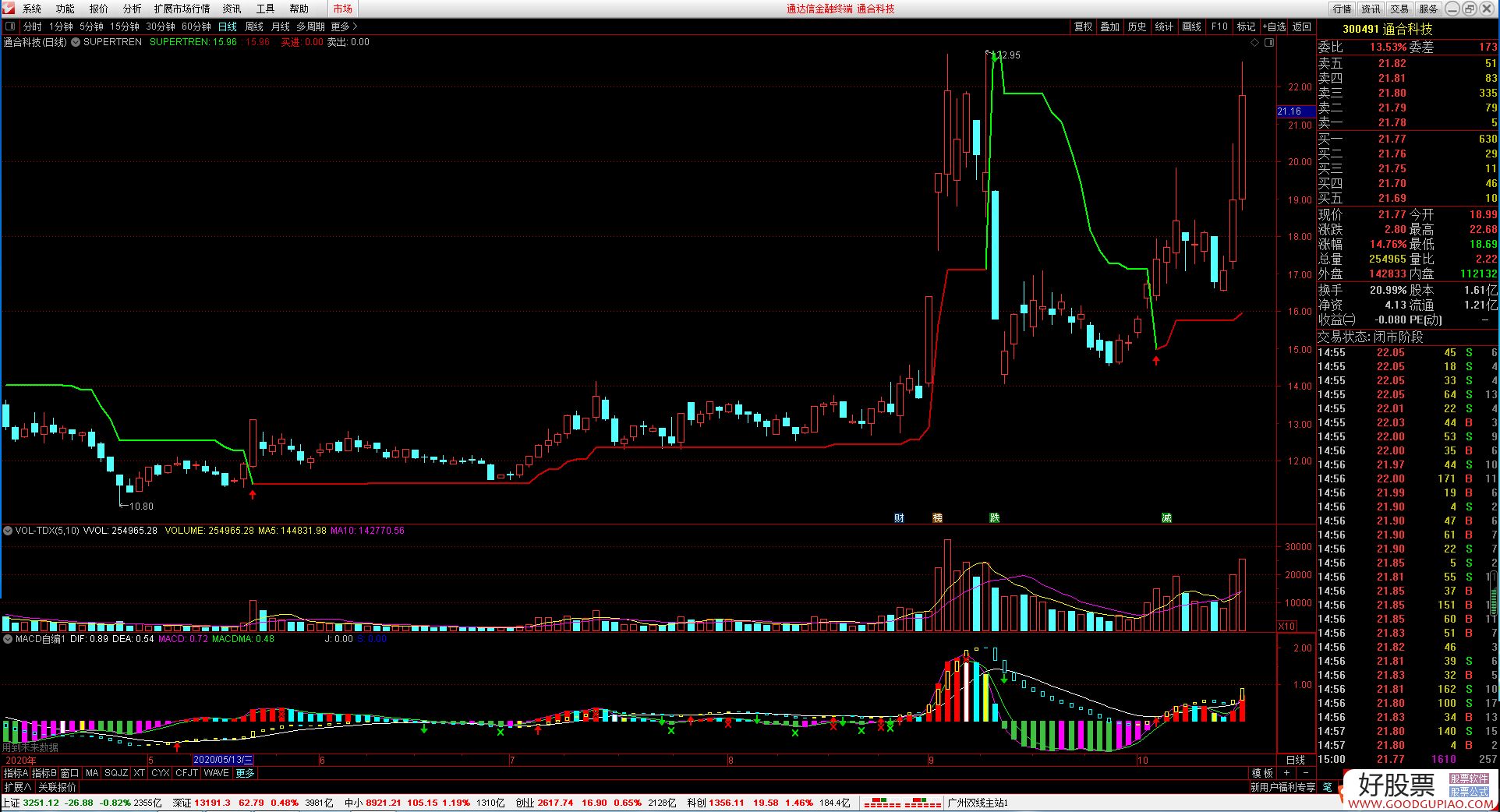
Task: Select the SQJZ indicator tab
Action: (x=116, y=773)
